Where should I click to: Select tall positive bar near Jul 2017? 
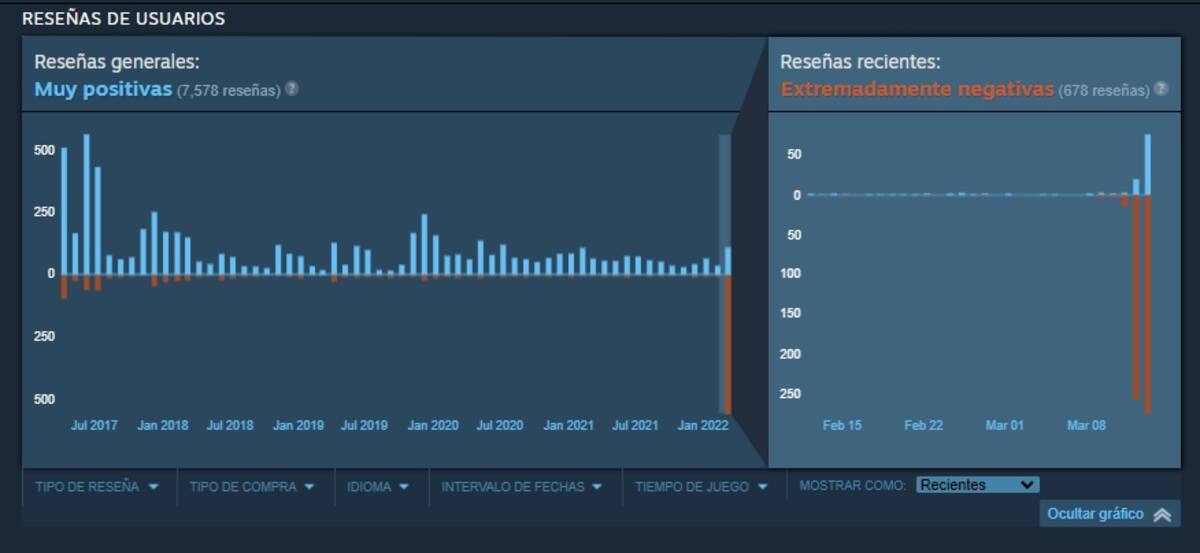point(87,203)
